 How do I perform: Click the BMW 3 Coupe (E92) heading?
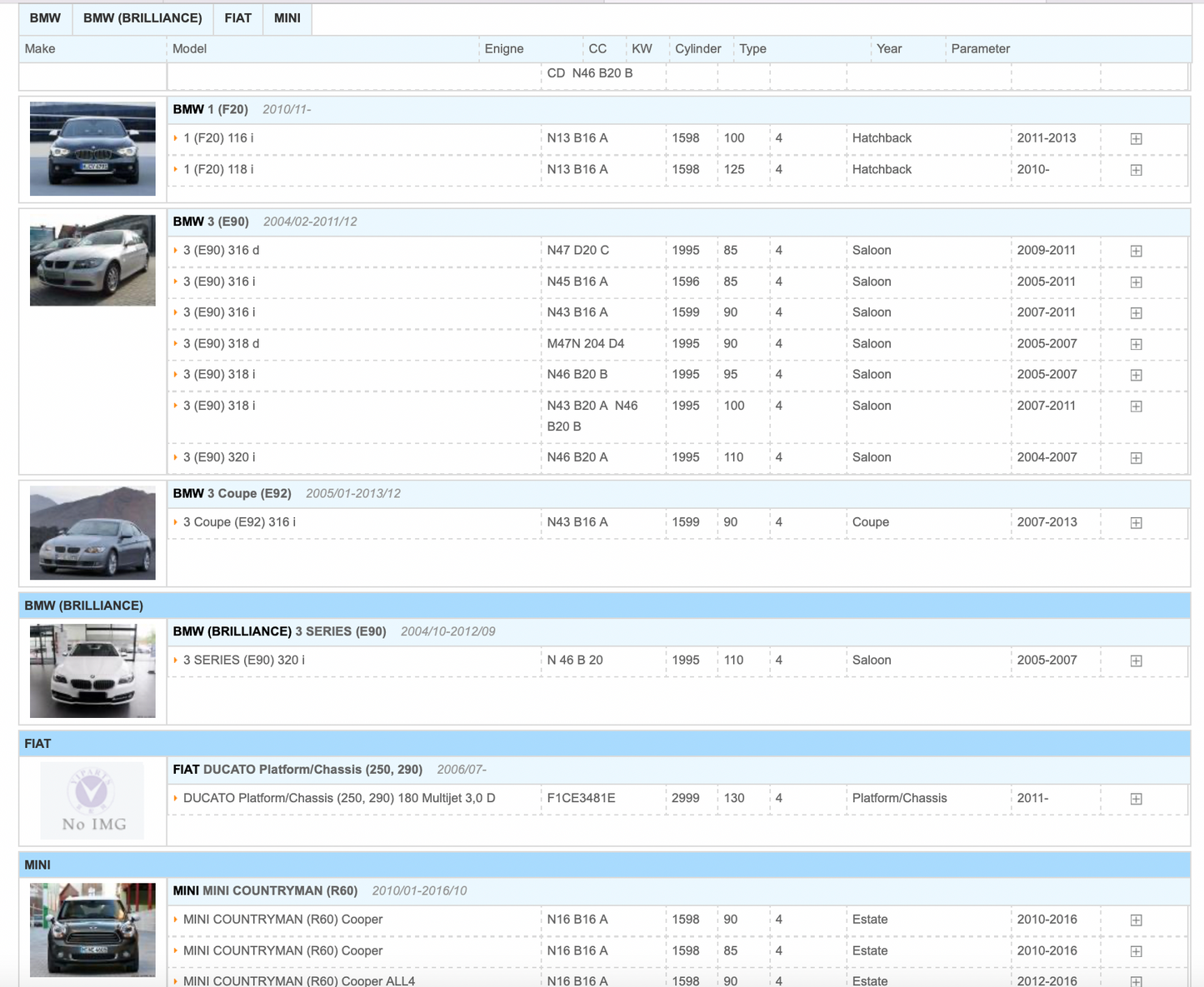click(x=232, y=493)
